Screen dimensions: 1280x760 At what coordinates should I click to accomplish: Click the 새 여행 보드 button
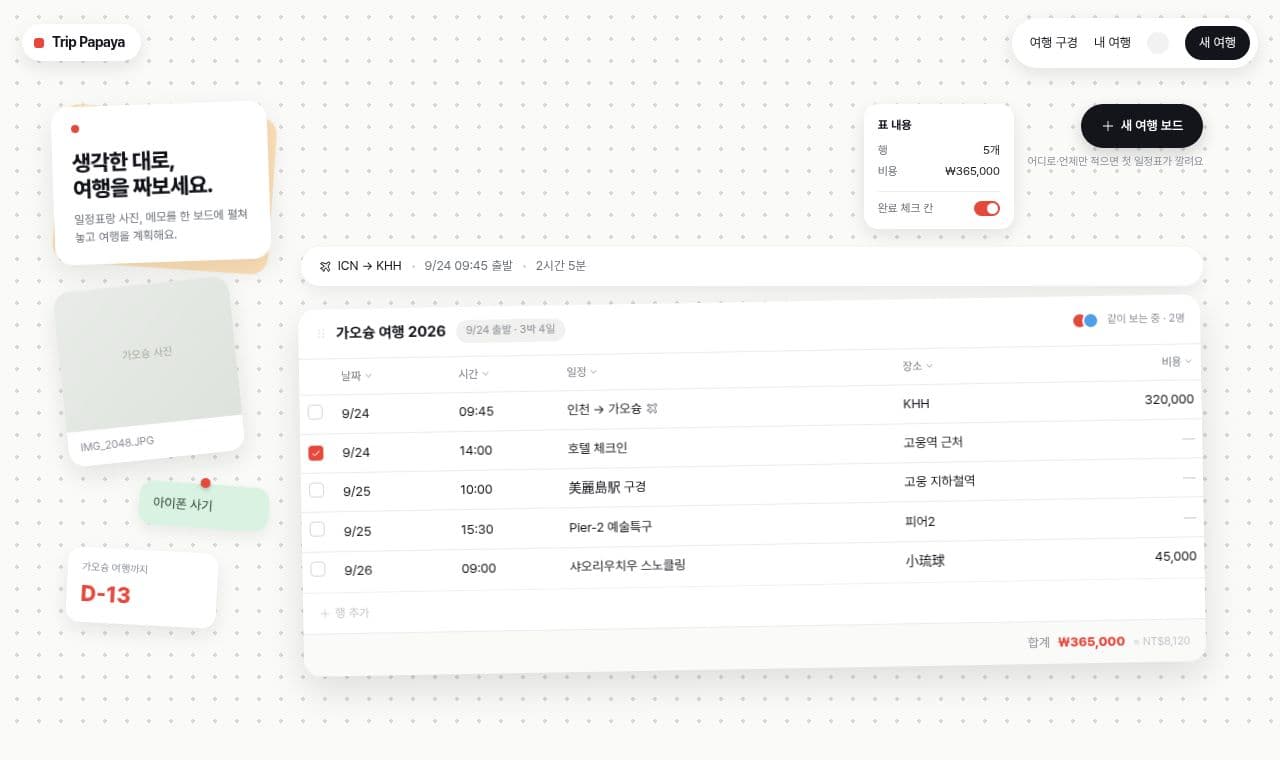coord(1142,126)
